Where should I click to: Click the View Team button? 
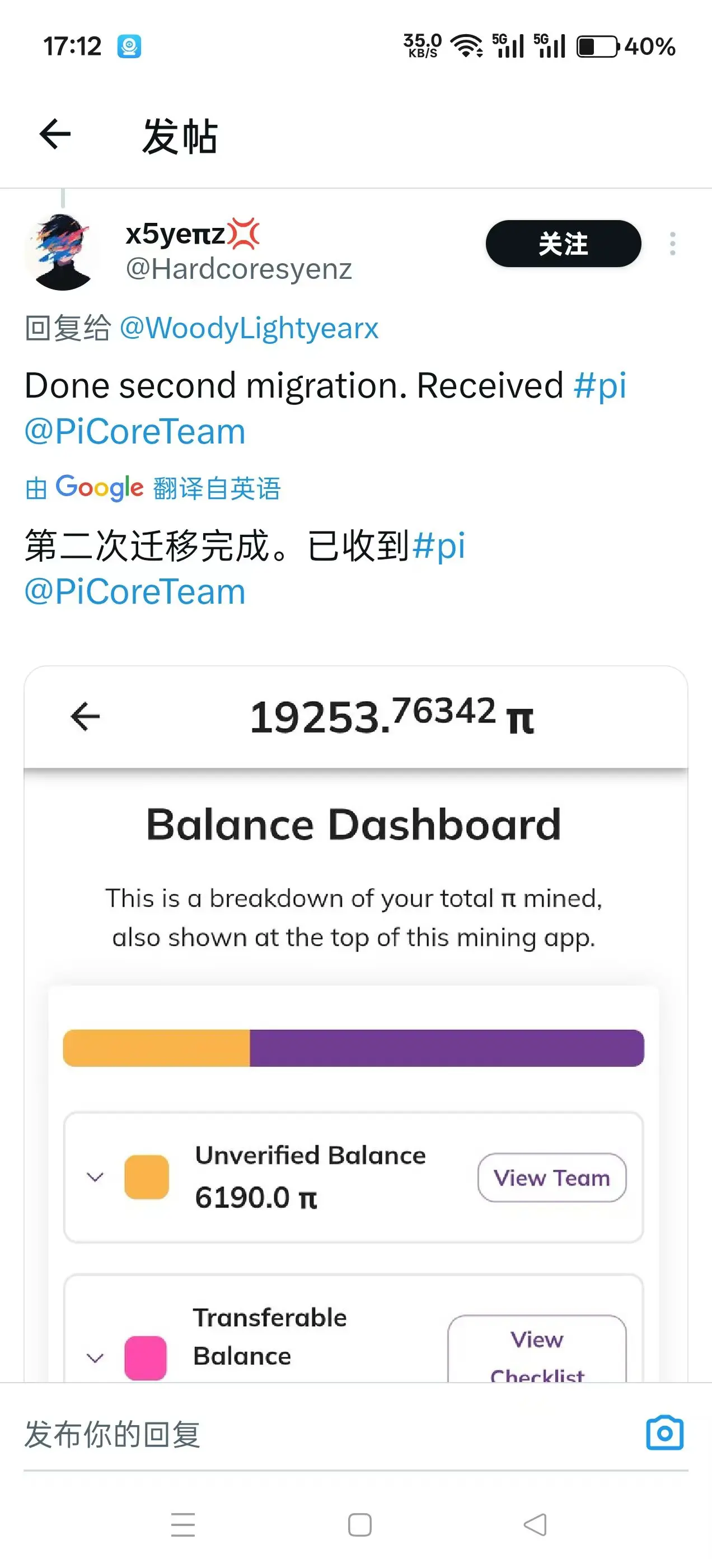[x=551, y=1177]
